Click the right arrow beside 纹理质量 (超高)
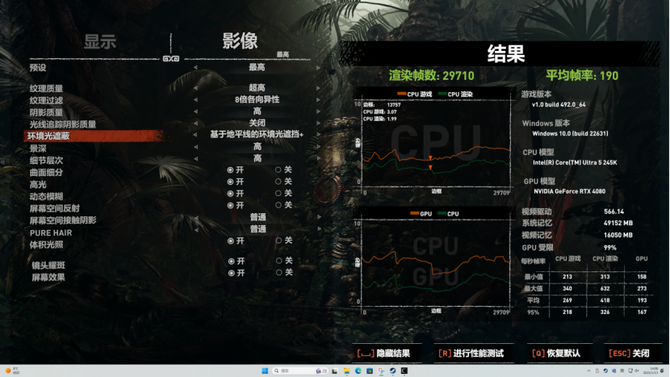The height and width of the screenshot is (377, 670). tap(318, 88)
